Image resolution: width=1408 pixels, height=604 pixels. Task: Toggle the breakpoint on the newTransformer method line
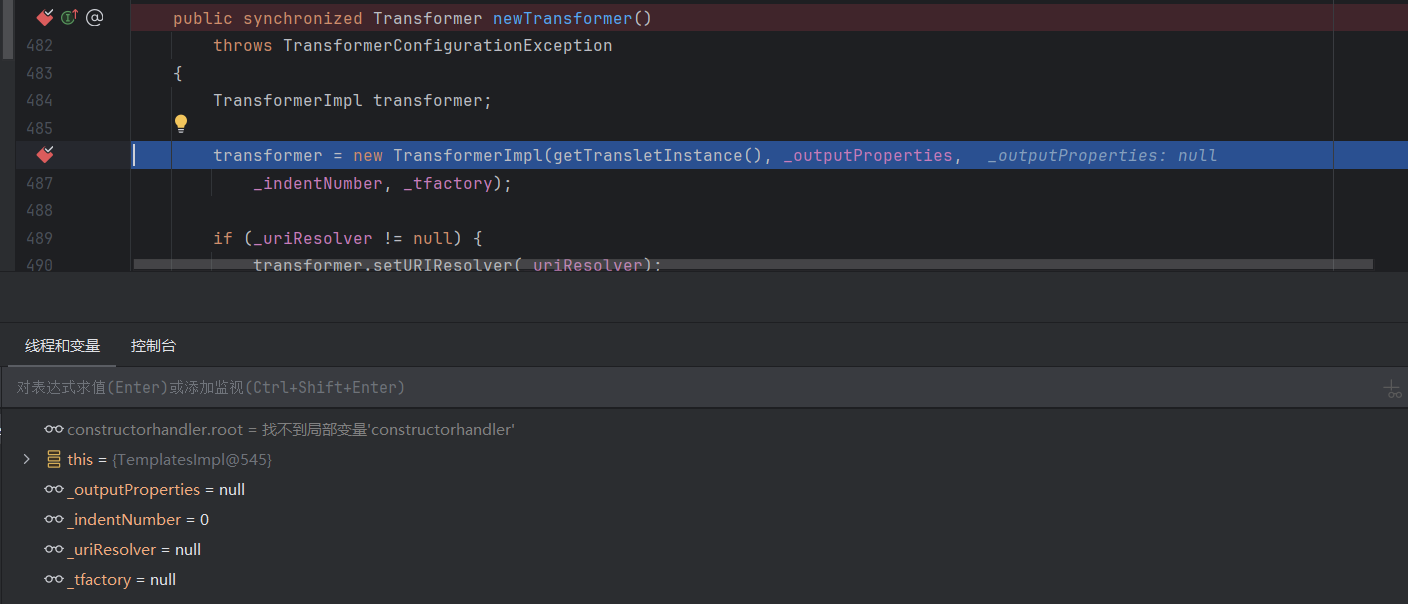pyautogui.click(x=45, y=17)
